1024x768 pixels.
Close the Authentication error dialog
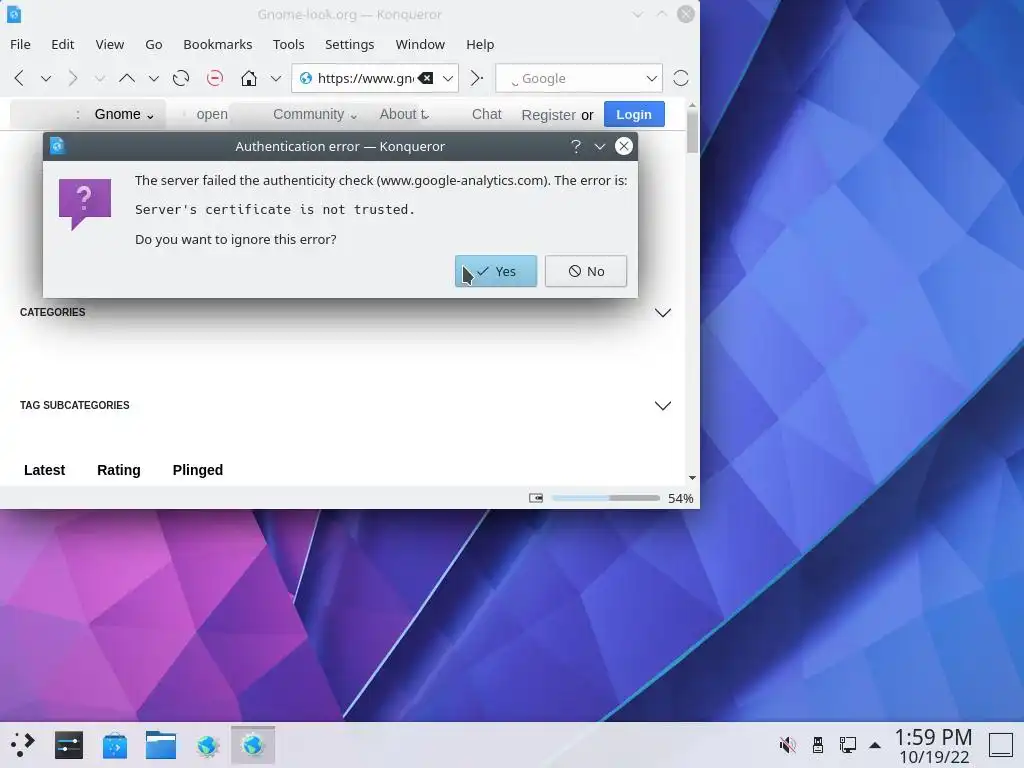click(x=624, y=146)
